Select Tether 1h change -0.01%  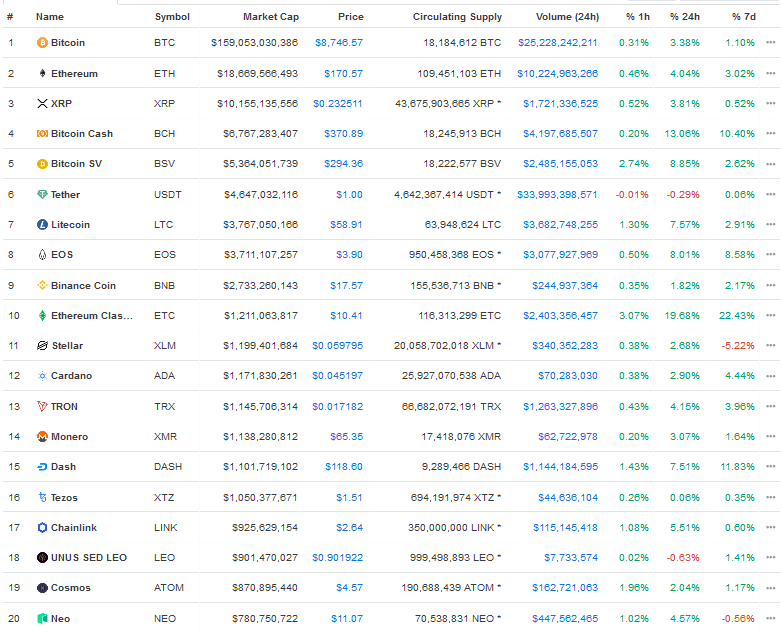click(x=632, y=194)
